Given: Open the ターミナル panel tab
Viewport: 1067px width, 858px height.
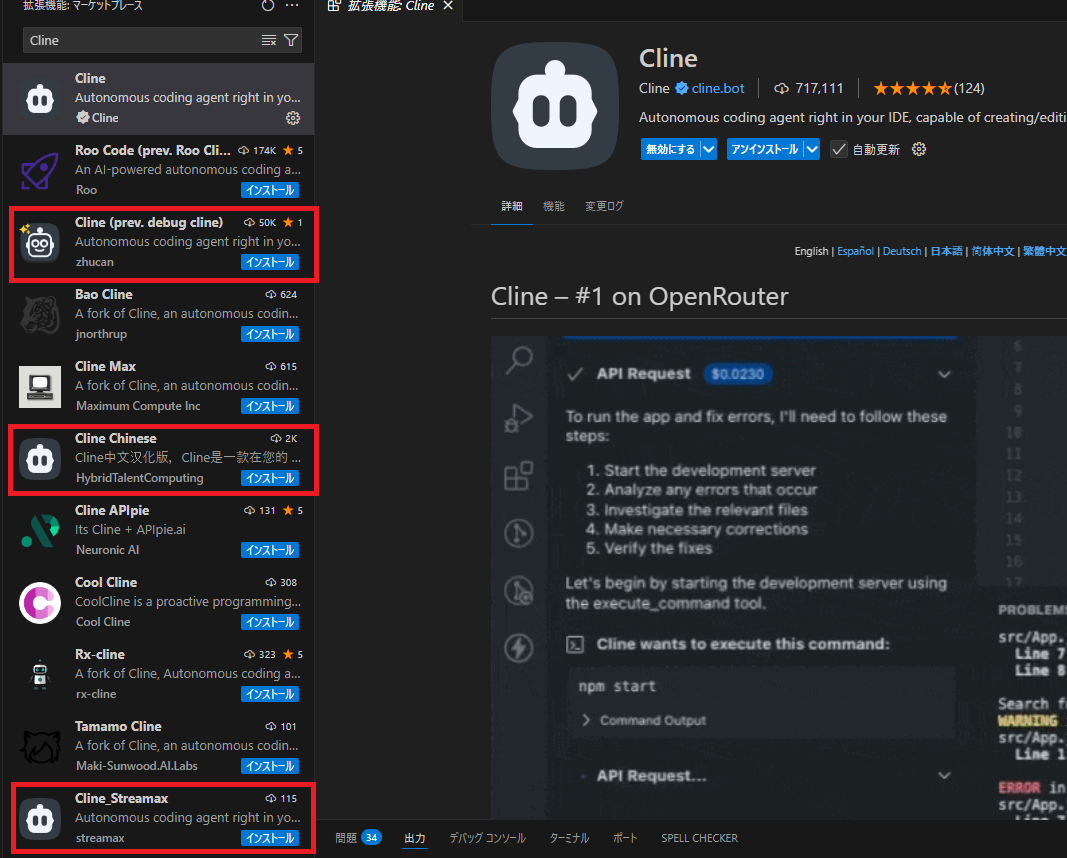Looking at the screenshot, I should [x=569, y=838].
